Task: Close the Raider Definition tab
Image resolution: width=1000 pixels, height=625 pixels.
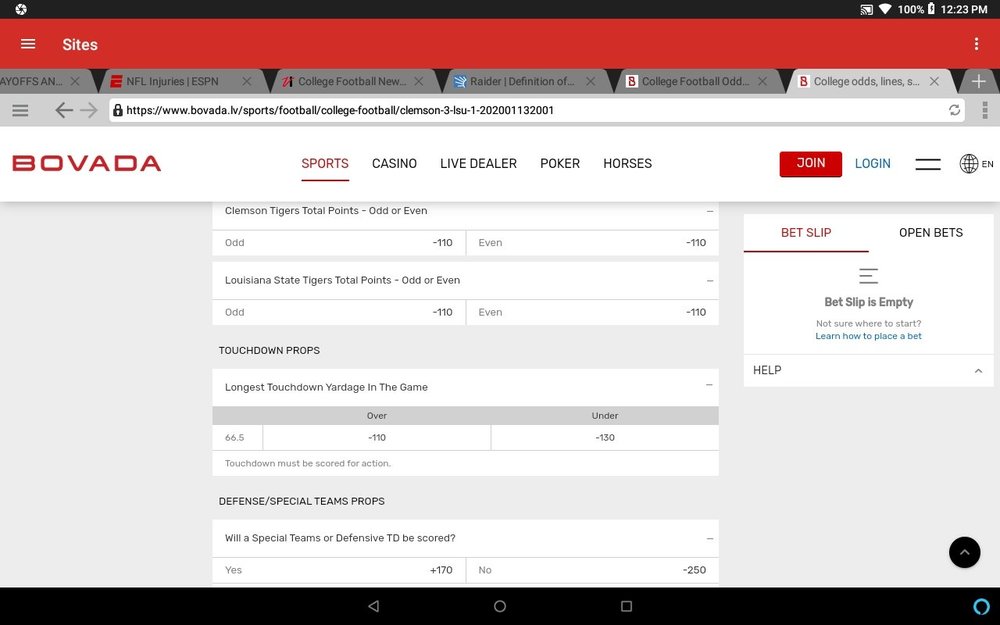Action: 591,82
